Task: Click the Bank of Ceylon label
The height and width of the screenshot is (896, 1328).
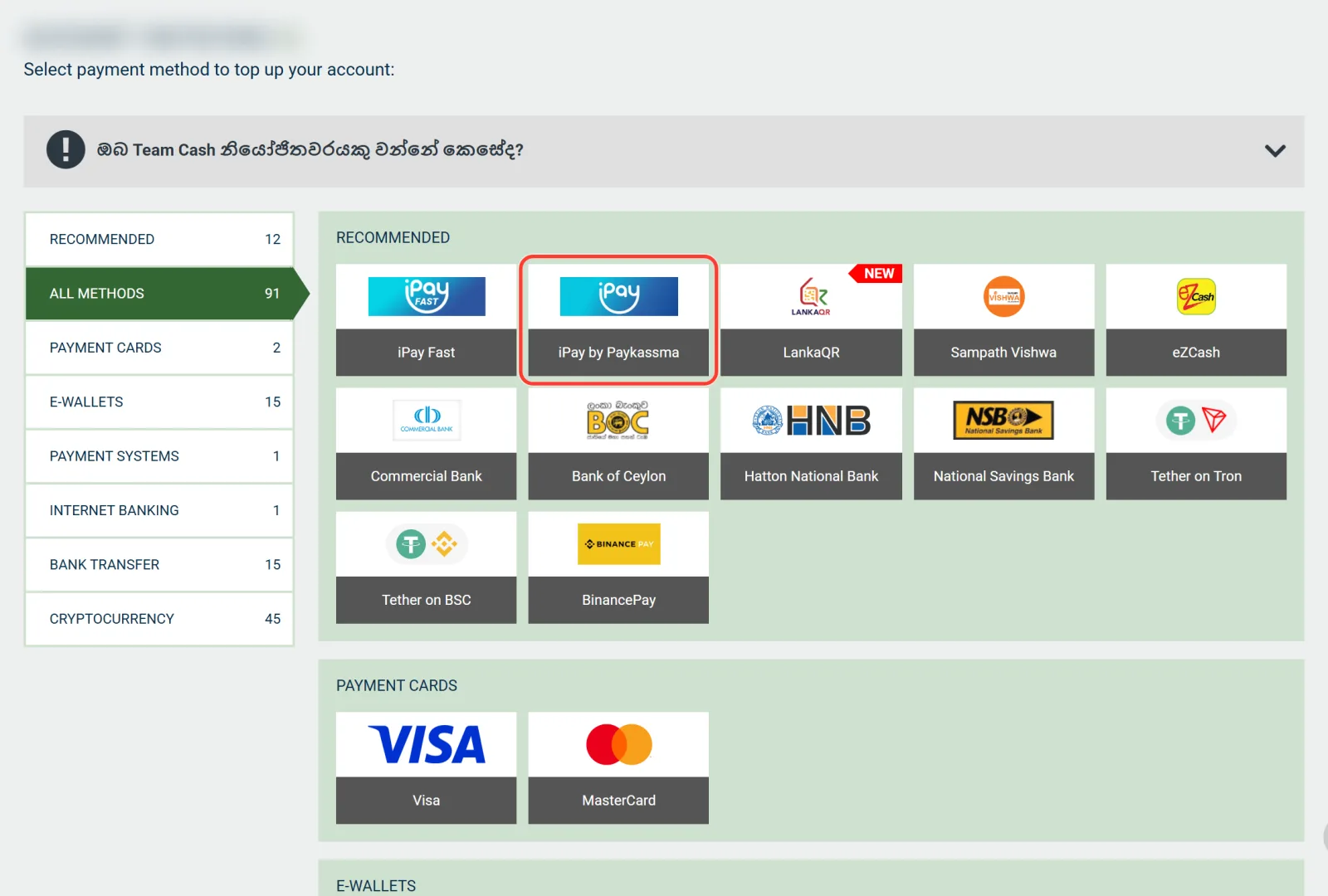Action: coord(619,476)
